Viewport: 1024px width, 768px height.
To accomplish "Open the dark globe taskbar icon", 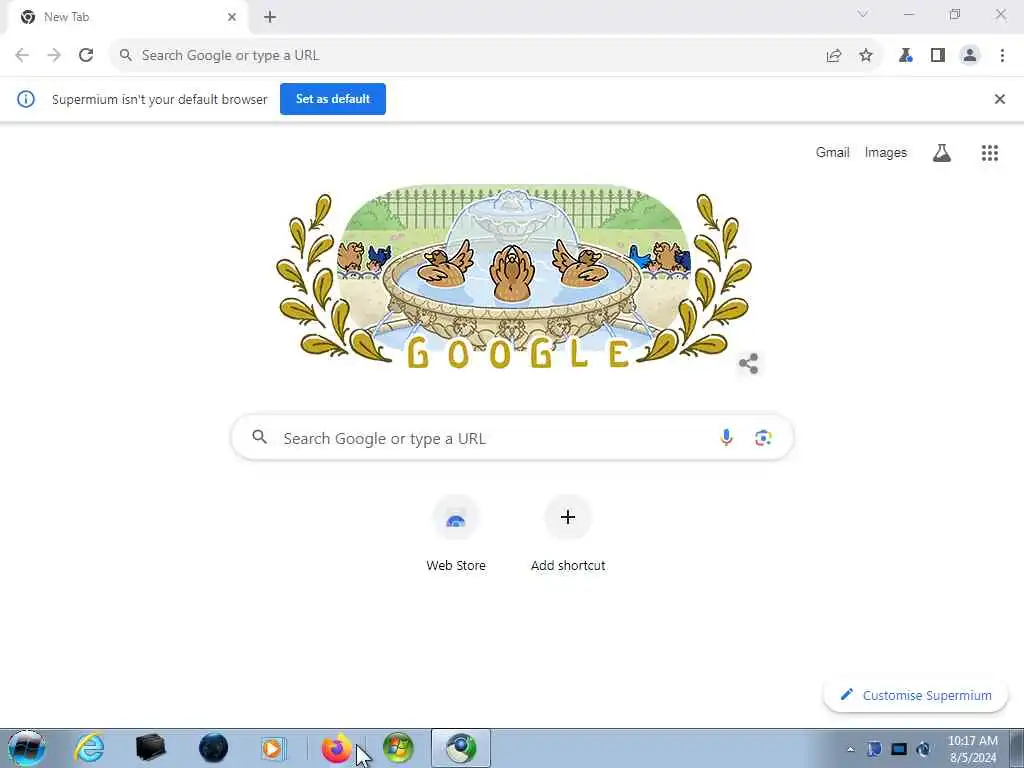I will (x=213, y=748).
